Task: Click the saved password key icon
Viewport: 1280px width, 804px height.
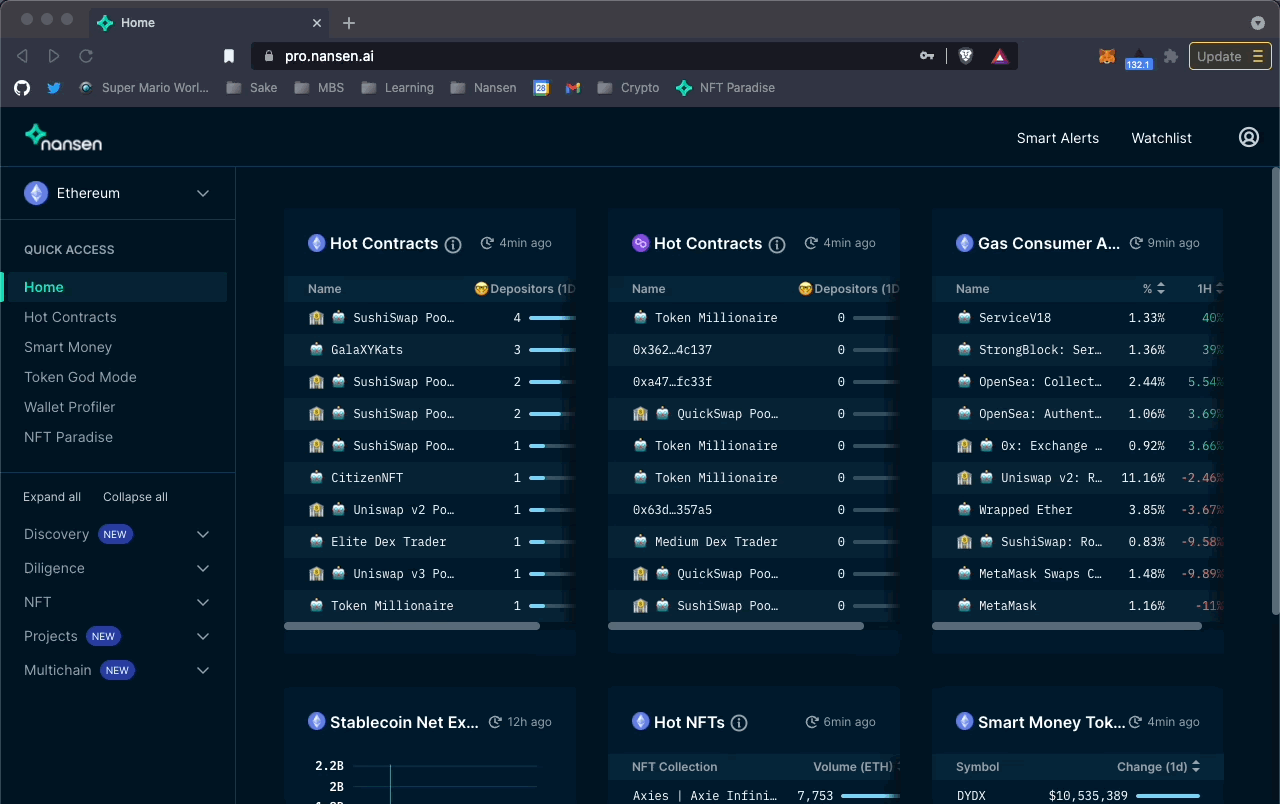Action: (927, 56)
